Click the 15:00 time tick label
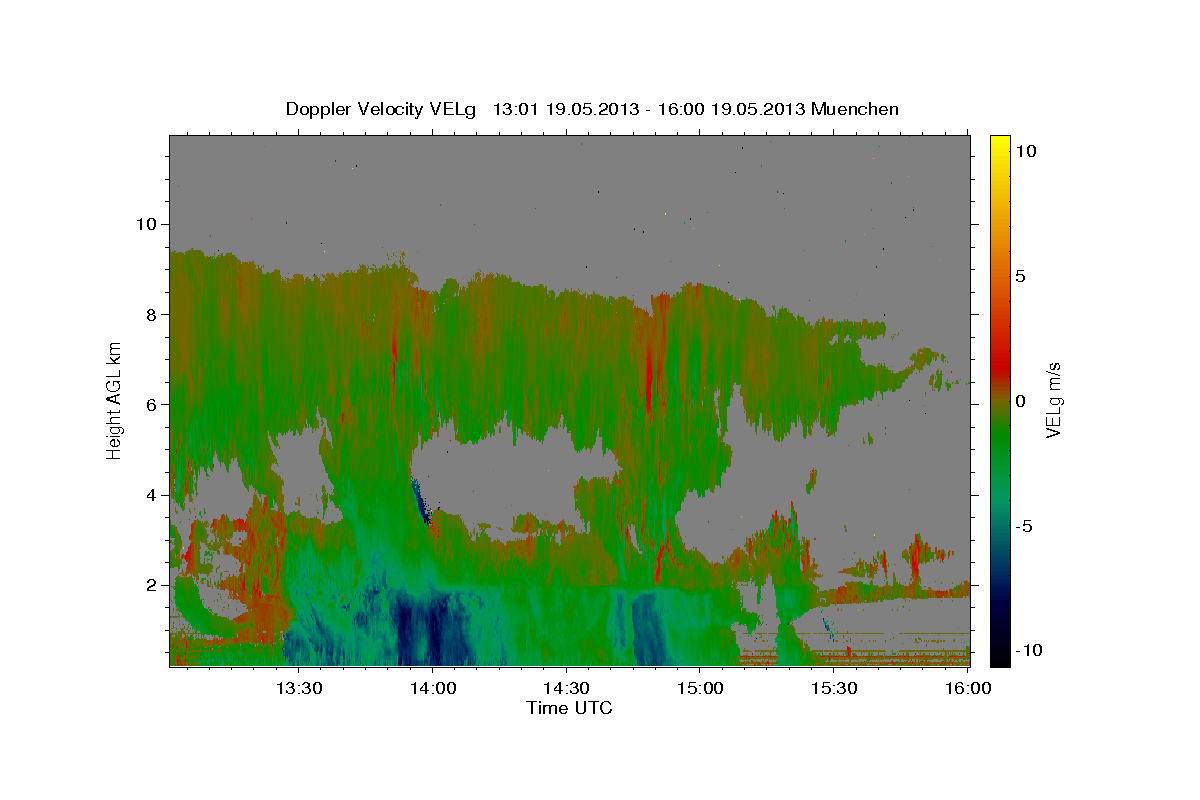The image size is (1200, 800). tap(700, 689)
